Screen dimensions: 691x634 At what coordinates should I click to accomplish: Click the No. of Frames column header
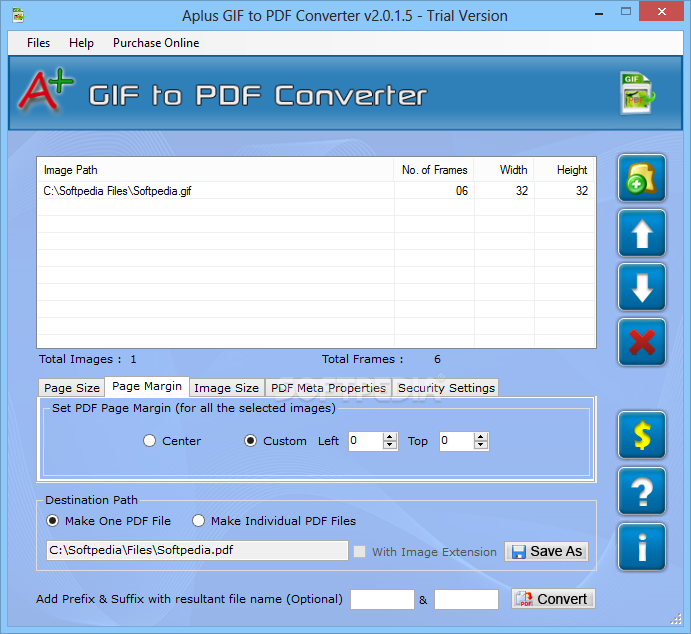(434, 170)
